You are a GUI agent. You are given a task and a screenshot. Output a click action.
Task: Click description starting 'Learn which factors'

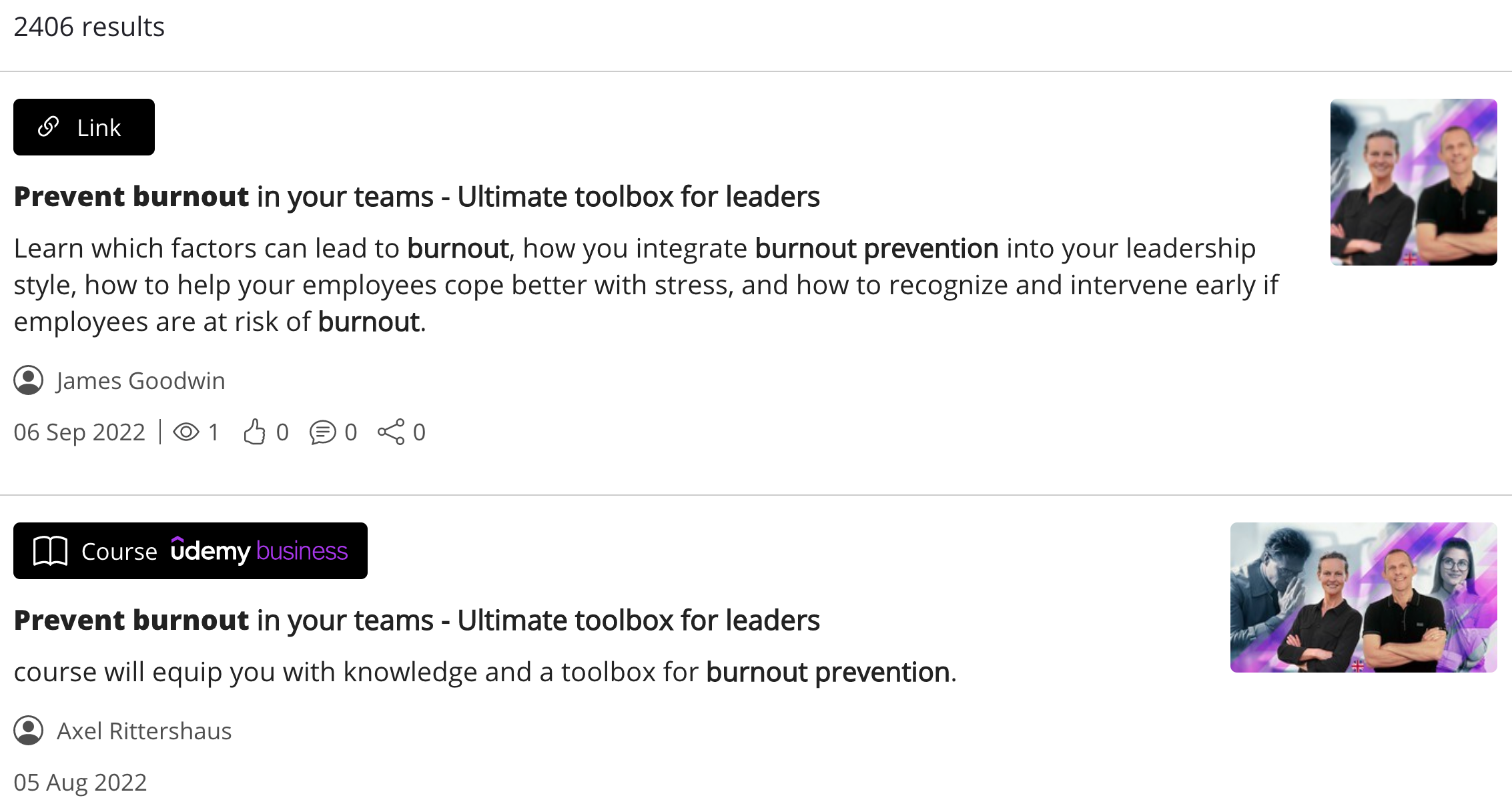pyautogui.click(x=646, y=285)
